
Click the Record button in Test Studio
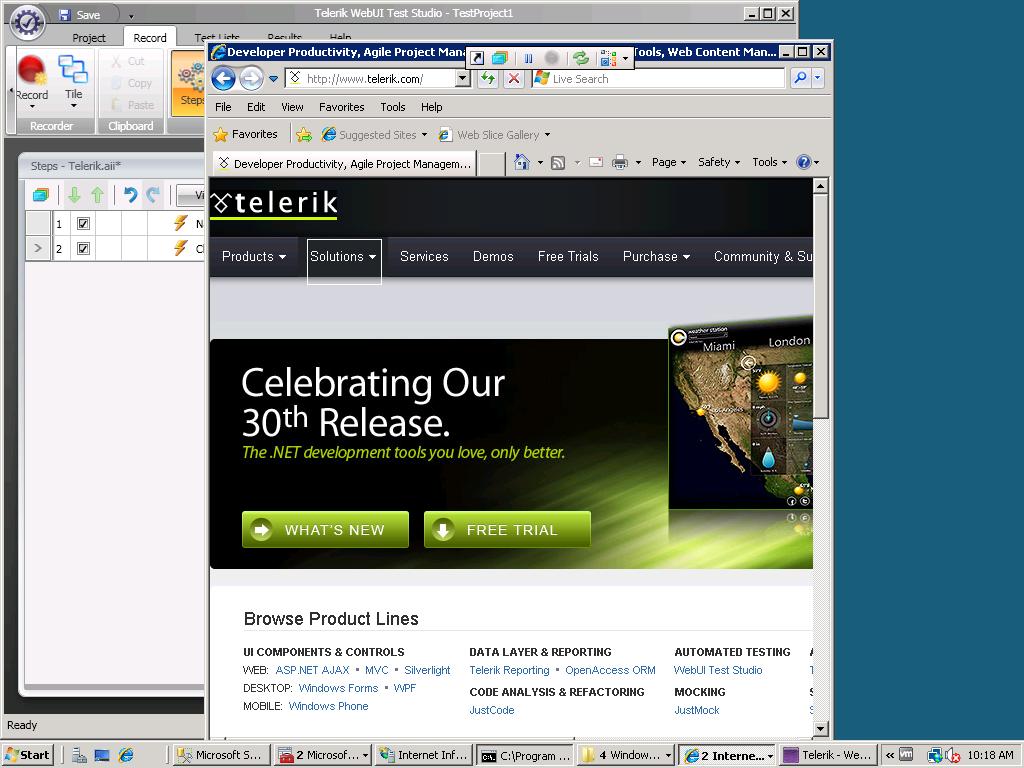point(31,80)
